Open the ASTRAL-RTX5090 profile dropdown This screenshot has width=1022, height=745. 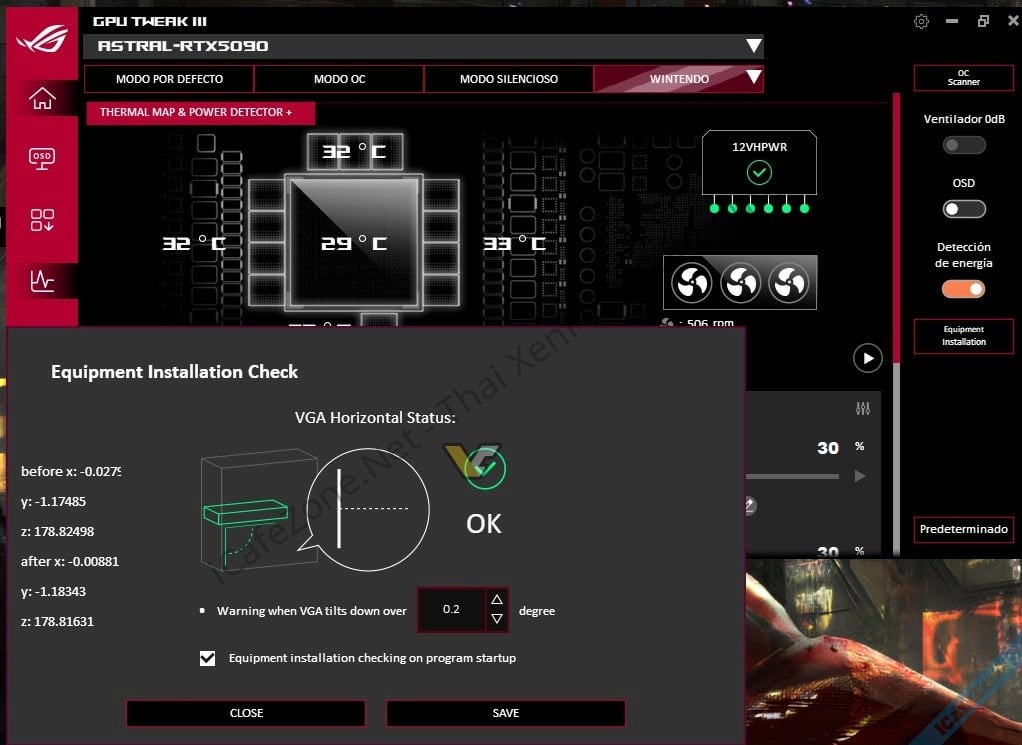(755, 45)
